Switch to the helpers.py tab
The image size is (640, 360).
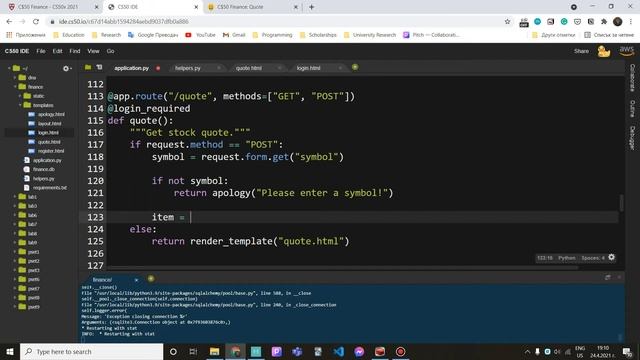[x=188, y=68]
